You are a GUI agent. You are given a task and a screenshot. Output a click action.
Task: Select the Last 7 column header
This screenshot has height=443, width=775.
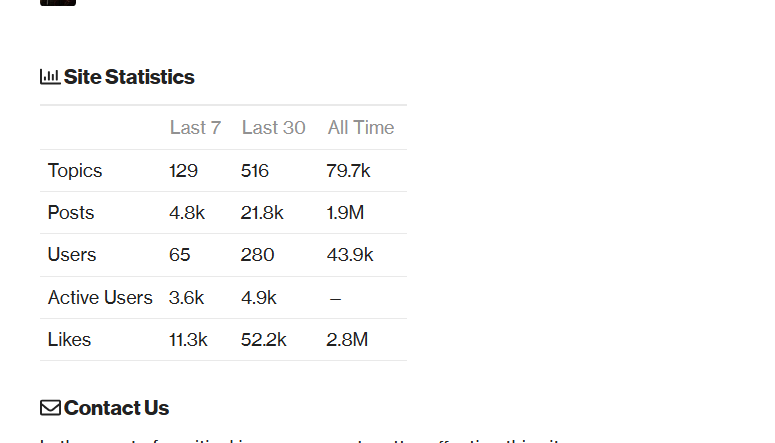[x=195, y=127]
